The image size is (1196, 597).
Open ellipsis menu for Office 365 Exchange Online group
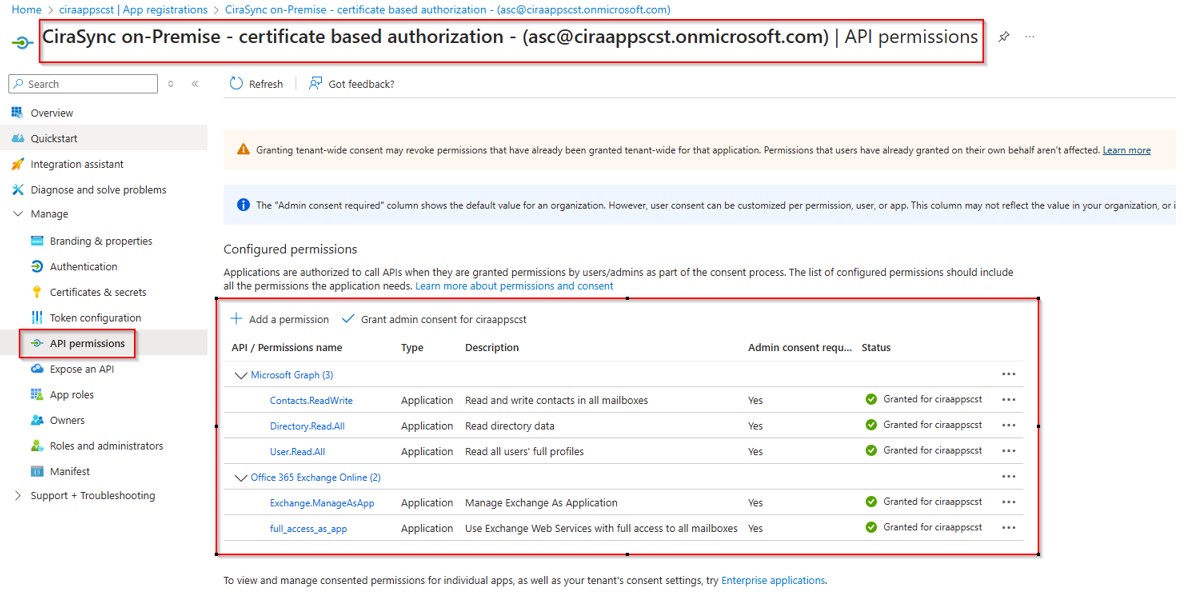(x=1009, y=477)
